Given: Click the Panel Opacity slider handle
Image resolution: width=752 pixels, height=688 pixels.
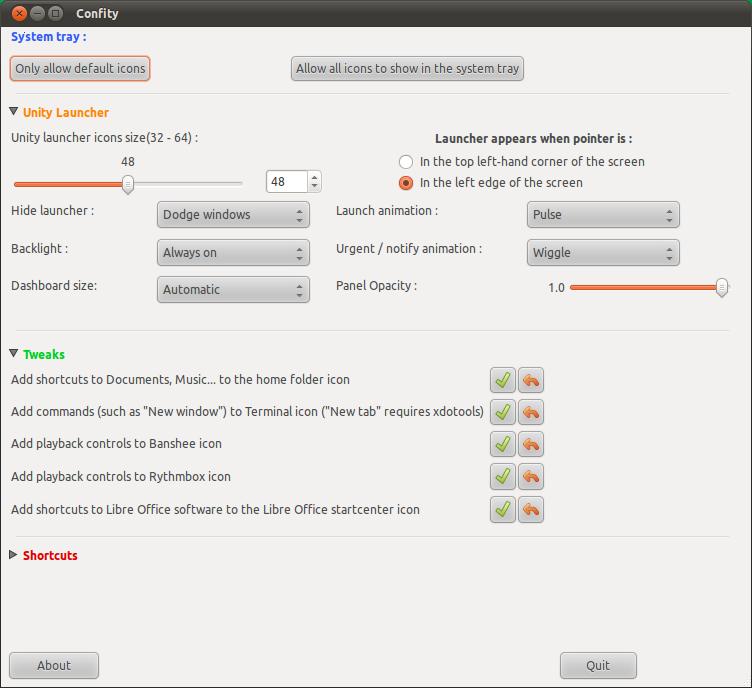Looking at the screenshot, I should coord(721,287).
